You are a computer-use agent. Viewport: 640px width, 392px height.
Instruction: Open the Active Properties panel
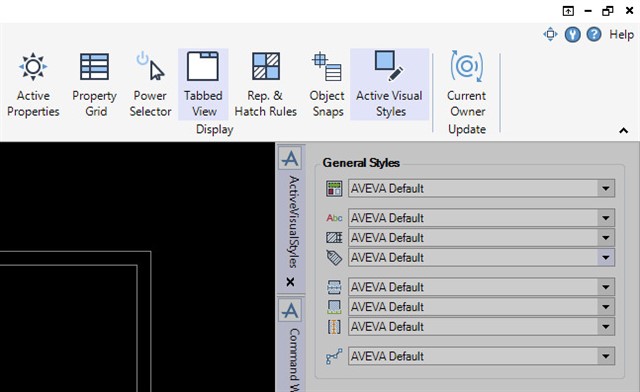click(x=33, y=85)
